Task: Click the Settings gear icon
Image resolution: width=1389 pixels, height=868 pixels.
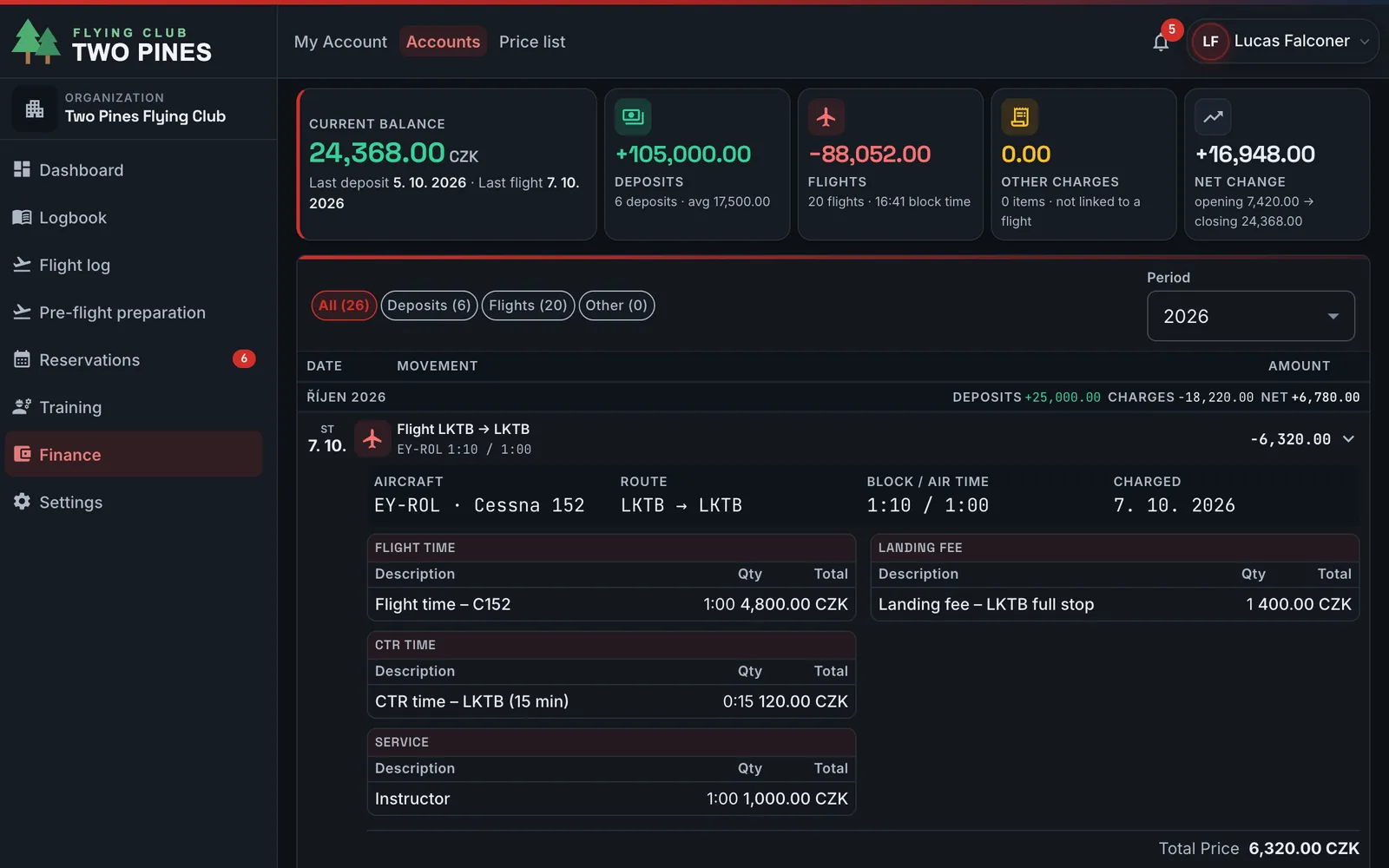Action: (22, 502)
